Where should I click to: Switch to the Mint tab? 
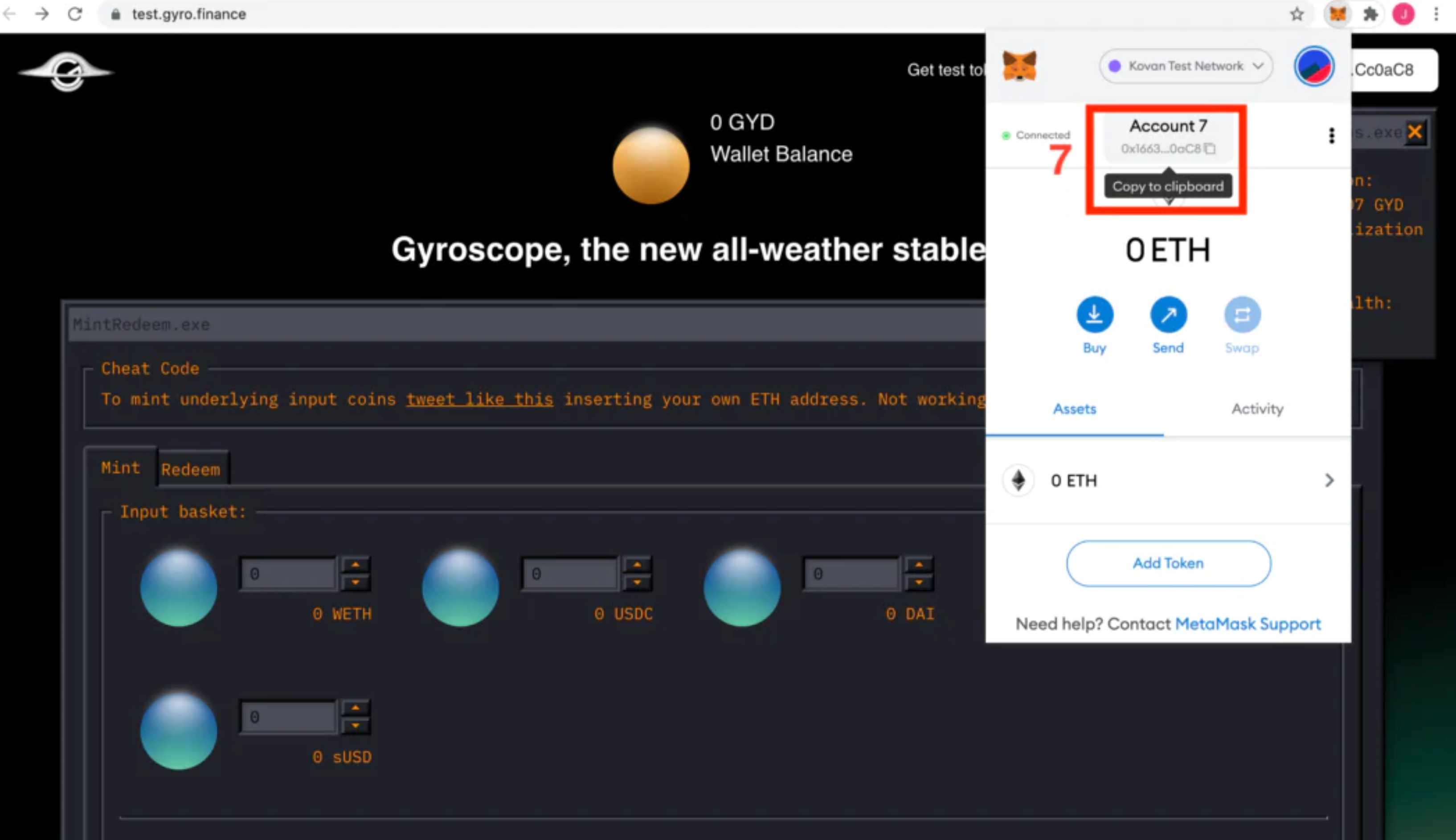click(121, 467)
